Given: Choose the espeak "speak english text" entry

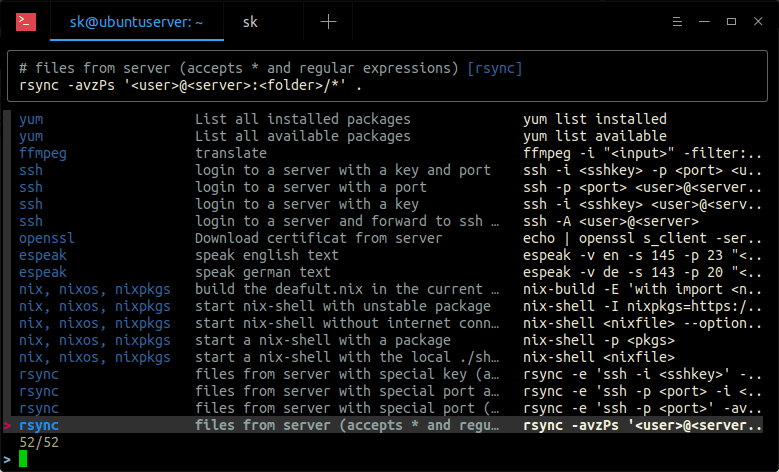Looking at the screenshot, I should [x=266, y=255].
